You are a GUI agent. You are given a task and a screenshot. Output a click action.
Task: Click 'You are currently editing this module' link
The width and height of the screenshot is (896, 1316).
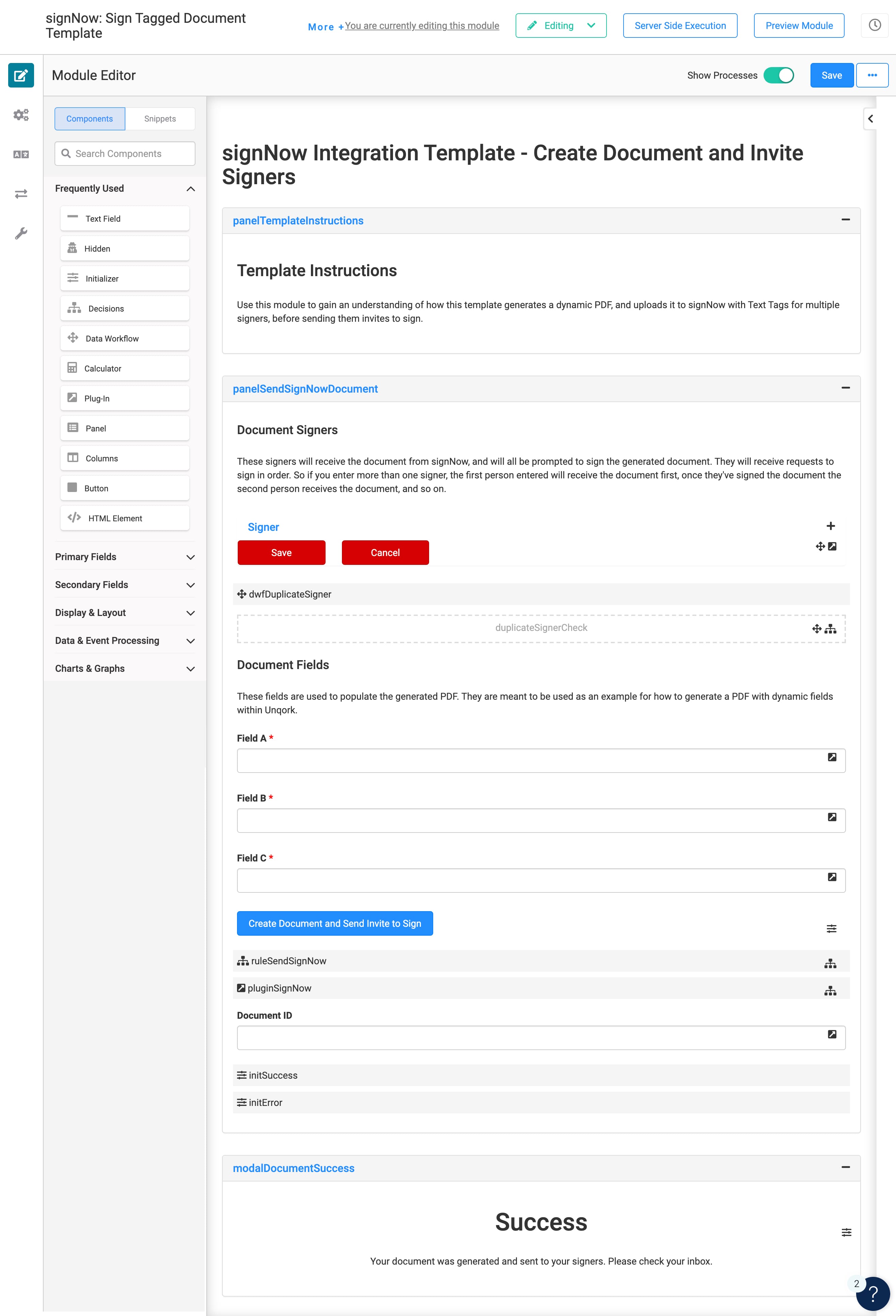[422, 26]
